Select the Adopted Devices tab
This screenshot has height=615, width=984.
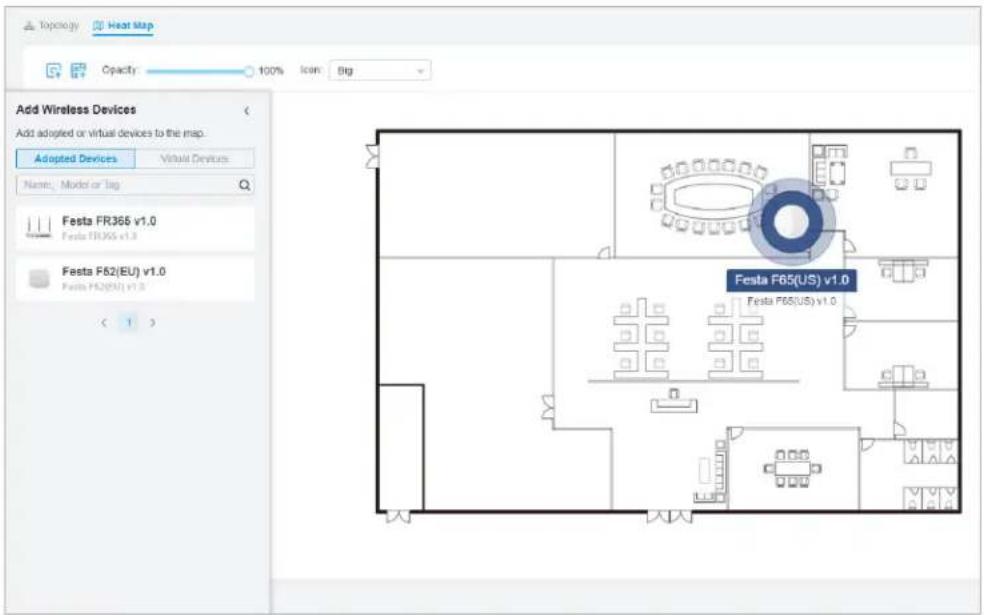pos(75,159)
